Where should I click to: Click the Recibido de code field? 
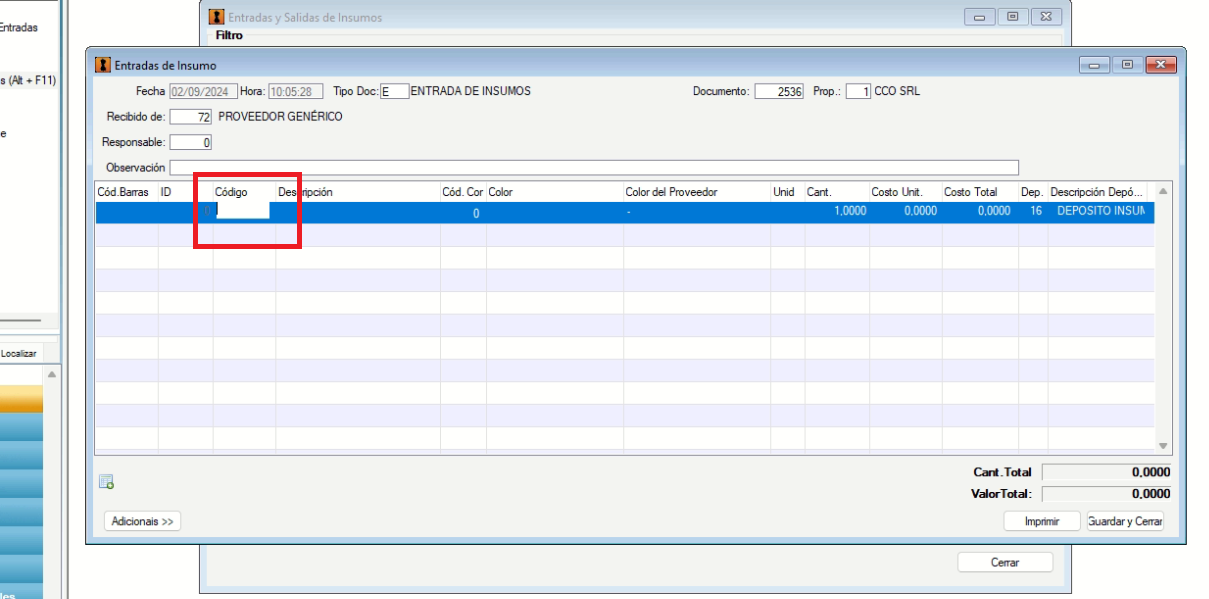191,117
